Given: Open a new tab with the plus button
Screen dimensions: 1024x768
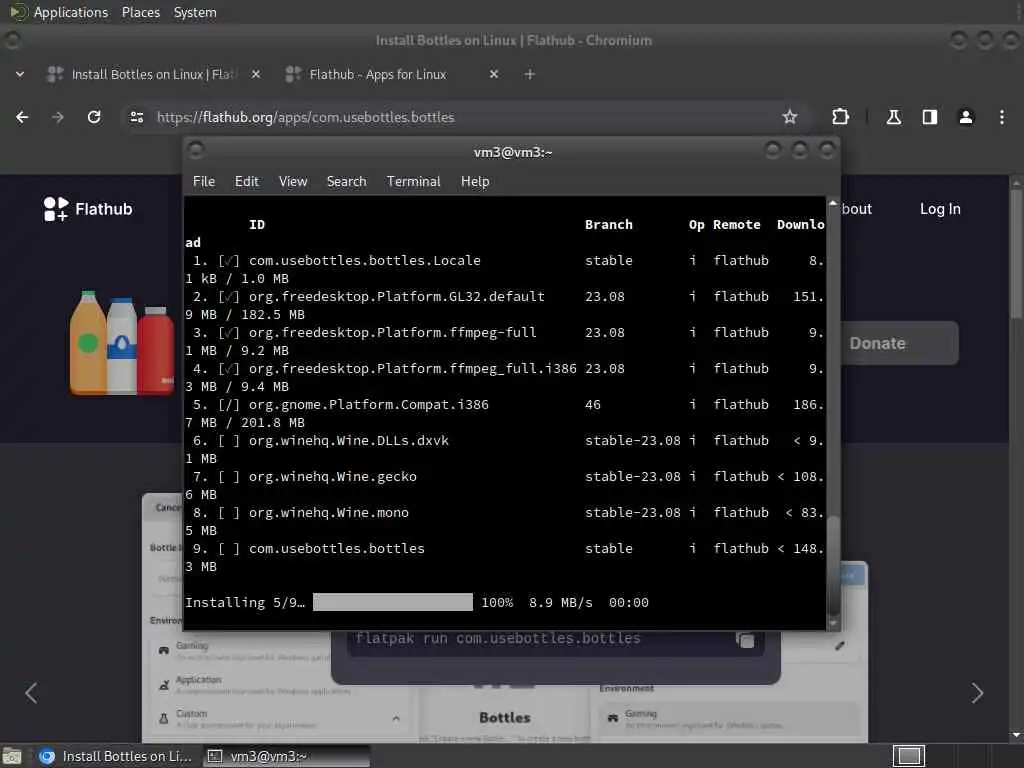Looking at the screenshot, I should pyautogui.click(x=530, y=74).
